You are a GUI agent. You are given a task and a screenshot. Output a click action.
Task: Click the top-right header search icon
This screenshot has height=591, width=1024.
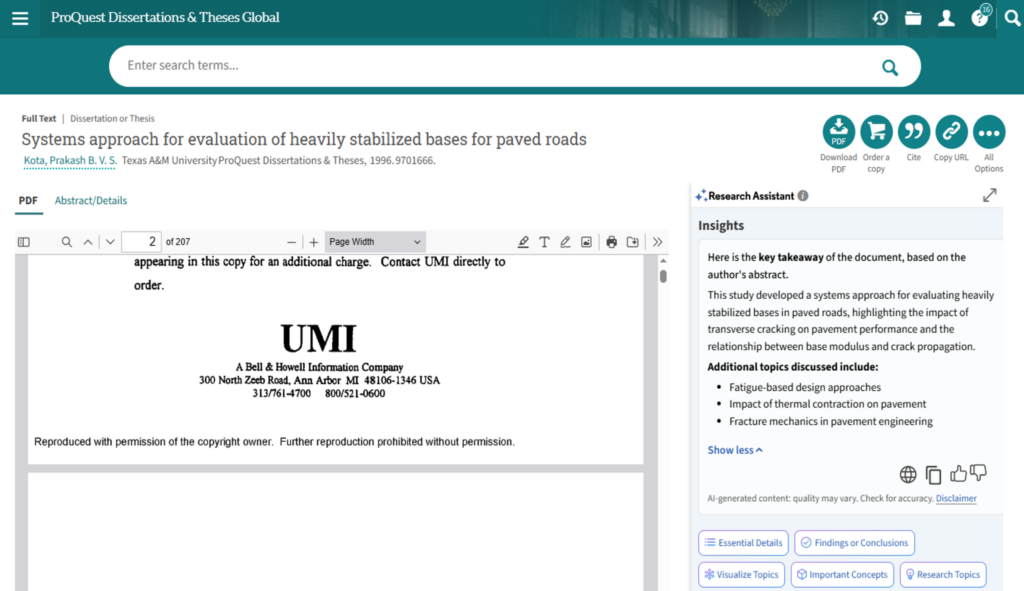(1012, 18)
